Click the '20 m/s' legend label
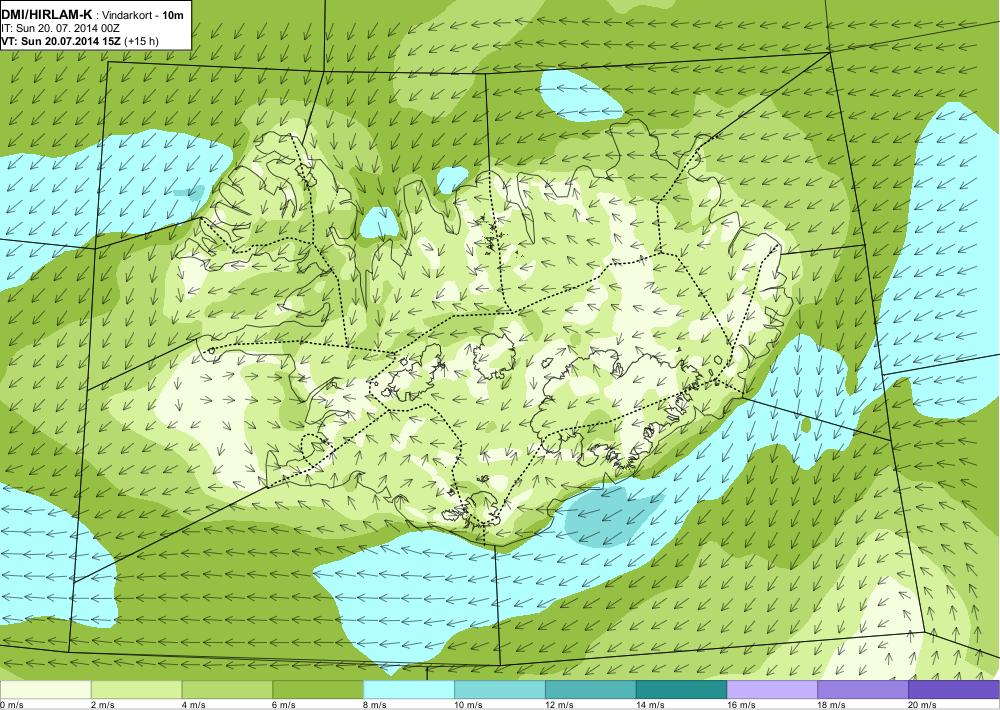 tap(923, 705)
